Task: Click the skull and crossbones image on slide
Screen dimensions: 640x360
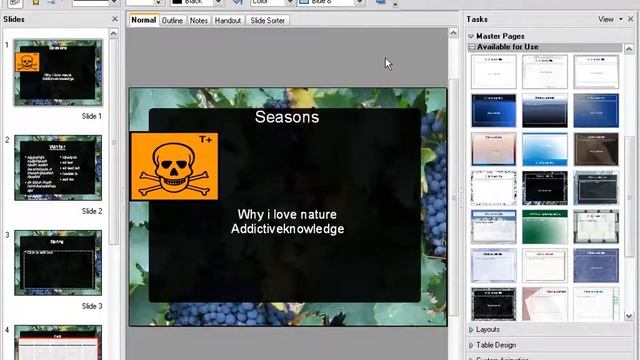Action: pyautogui.click(x=174, y=166)
